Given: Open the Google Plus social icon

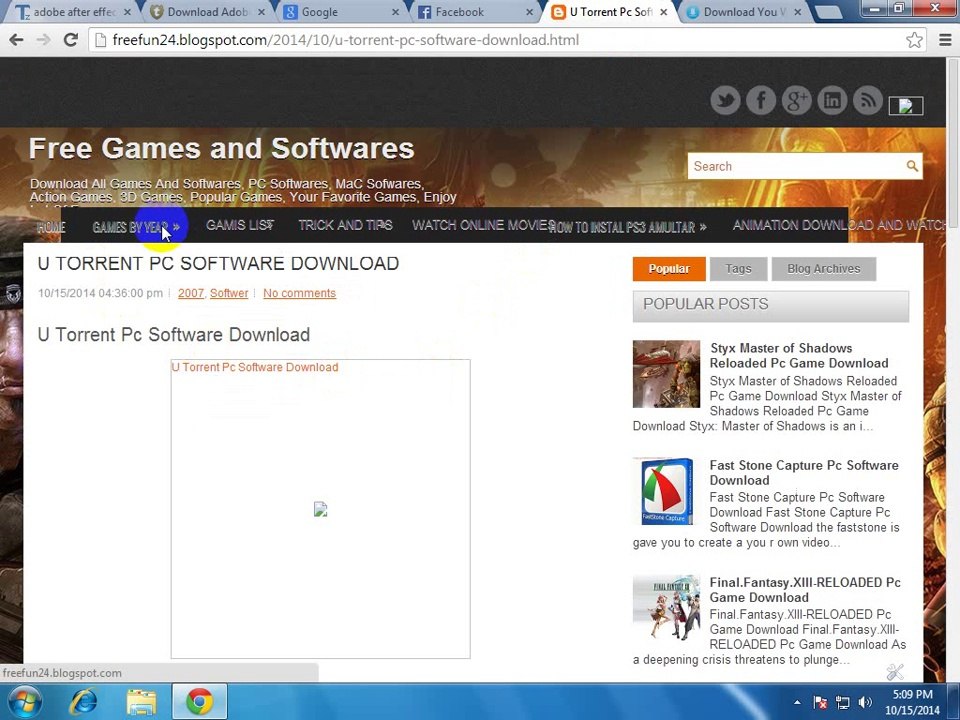Looking at the screenshot, I should pos(797,100).
